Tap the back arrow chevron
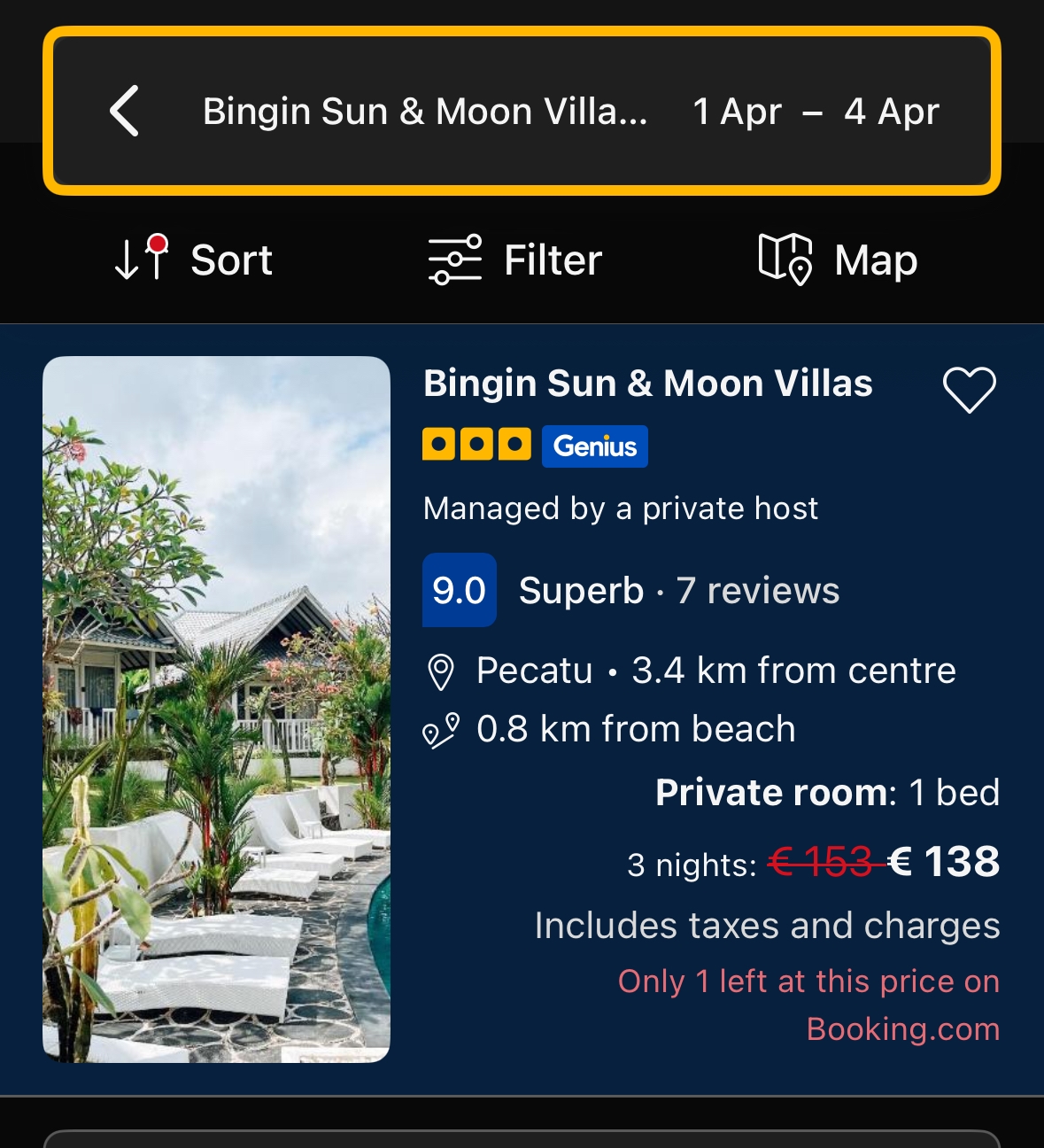 (x=125, y=111)
